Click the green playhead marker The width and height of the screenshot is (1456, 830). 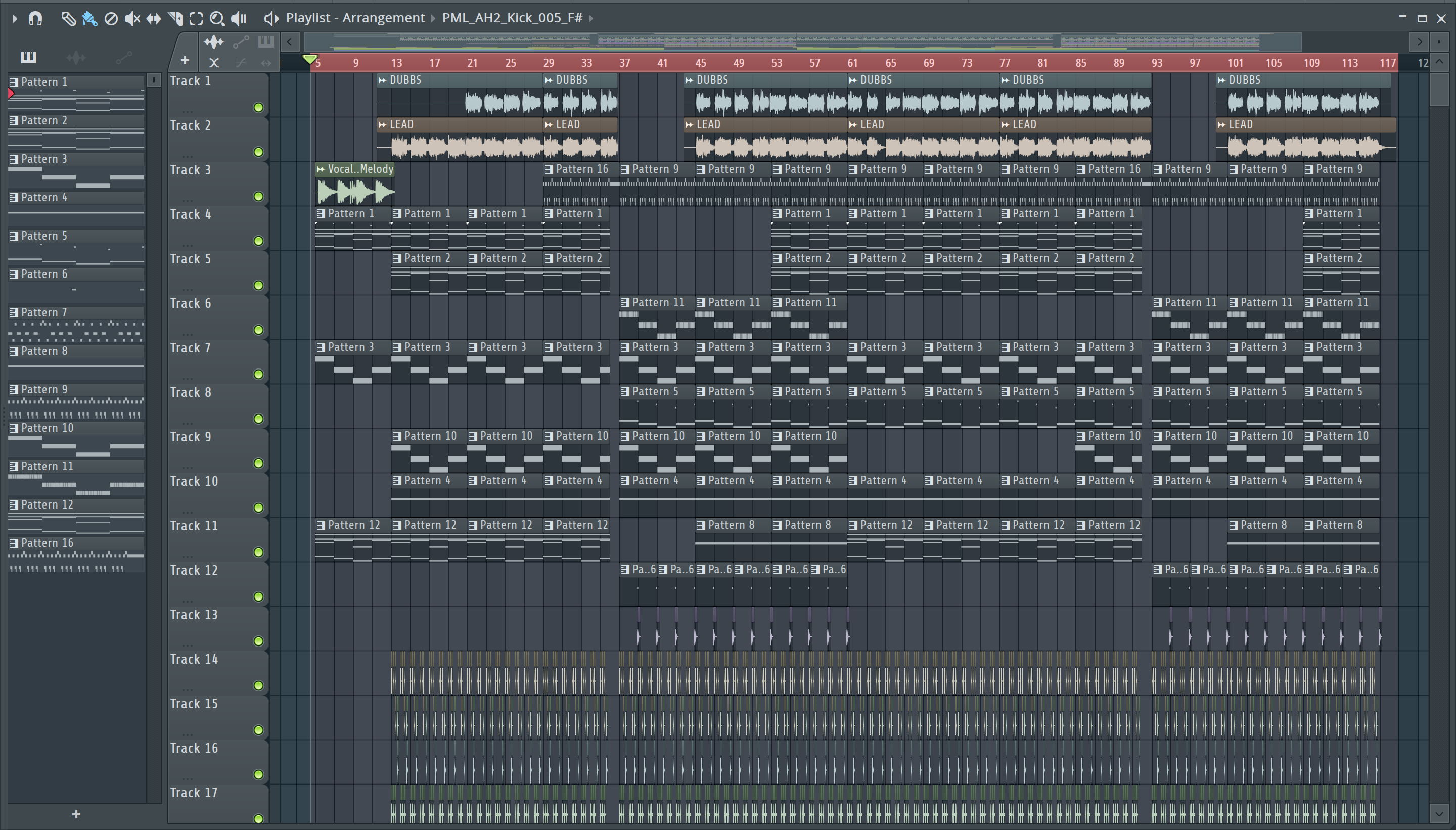pyautogui.click(x=309, y=59)
